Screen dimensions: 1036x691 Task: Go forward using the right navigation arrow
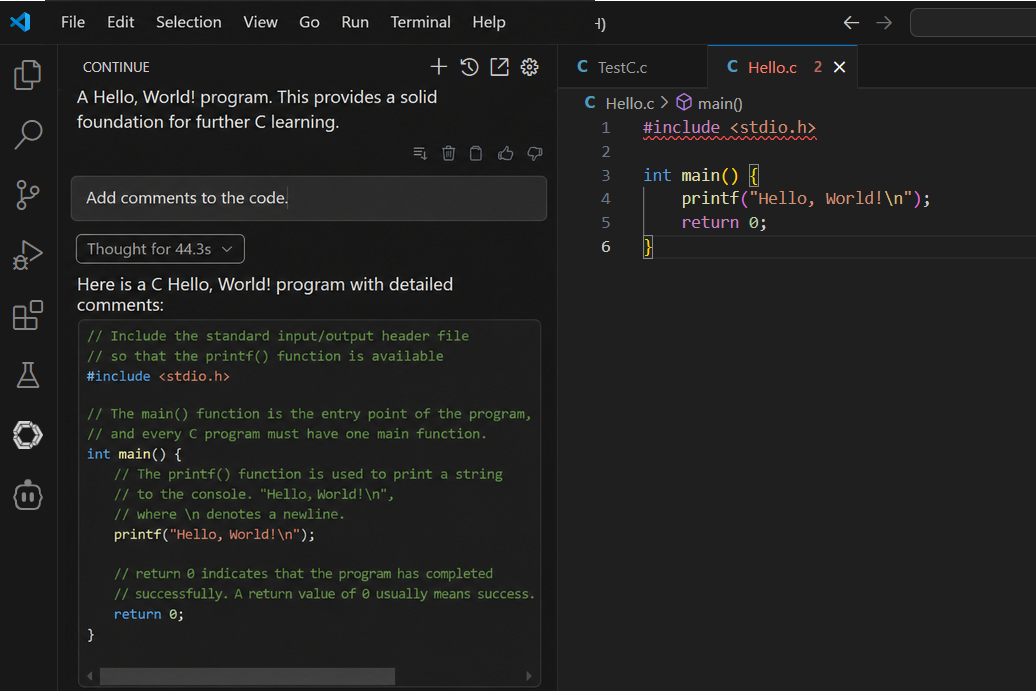[x=884, y=22]
